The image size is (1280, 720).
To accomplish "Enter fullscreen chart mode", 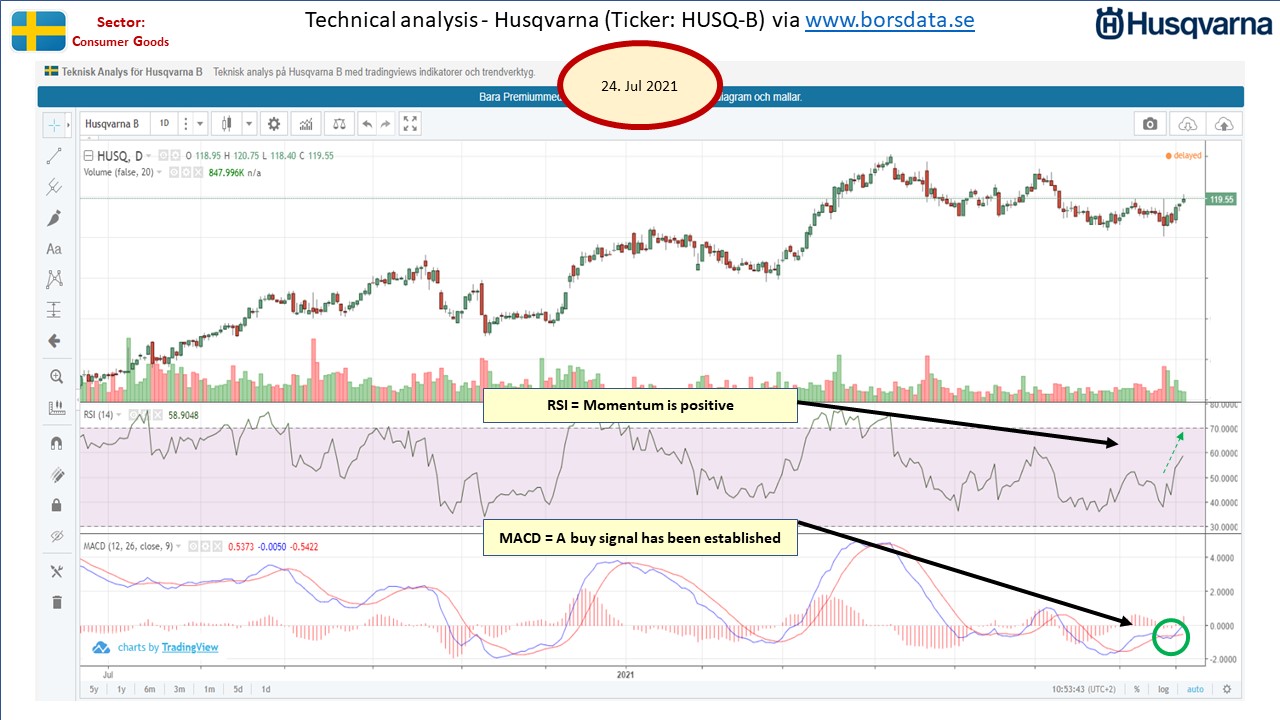I will coord(410,124).
